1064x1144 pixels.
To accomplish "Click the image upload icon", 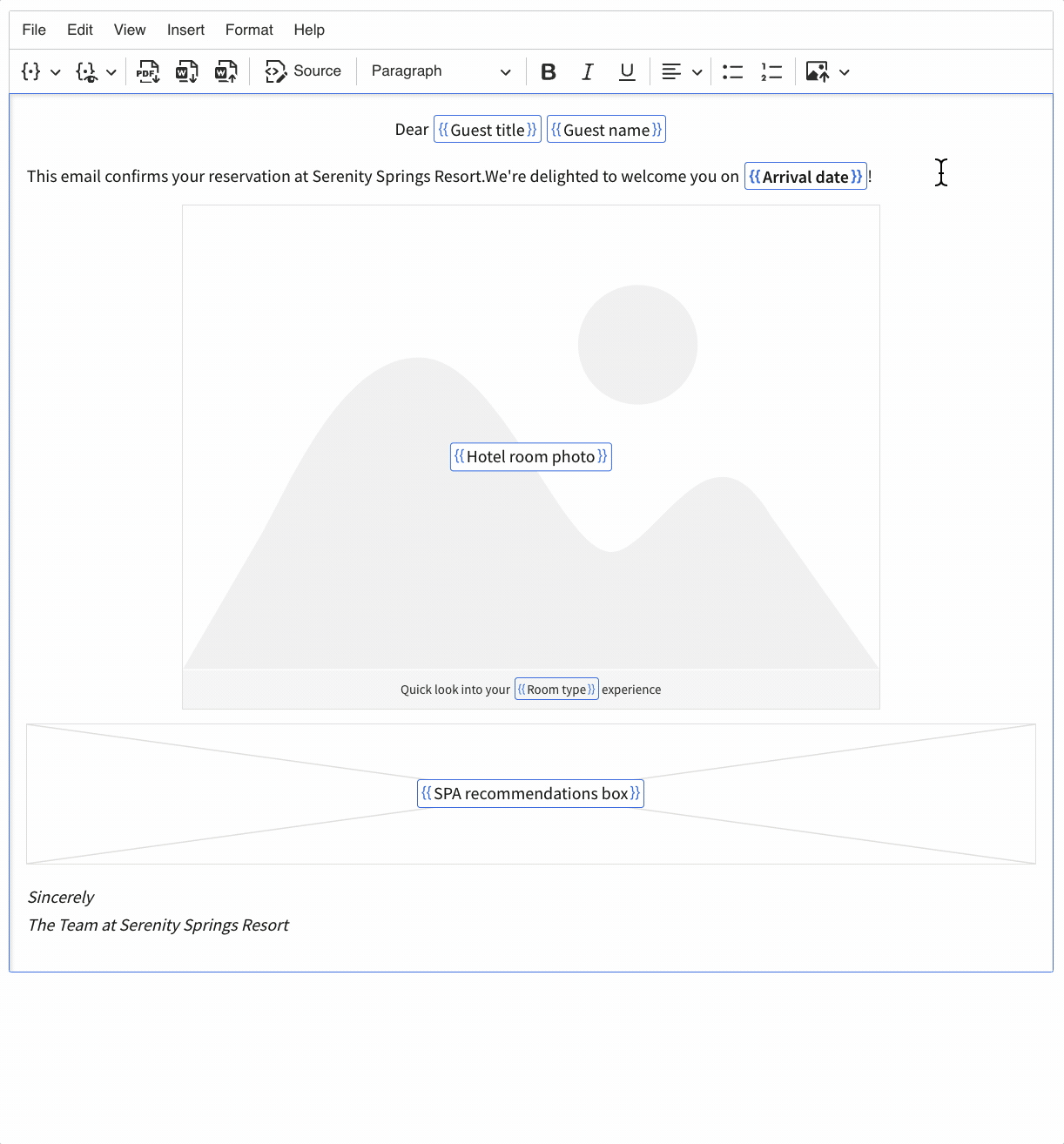I will click(817, 71).
